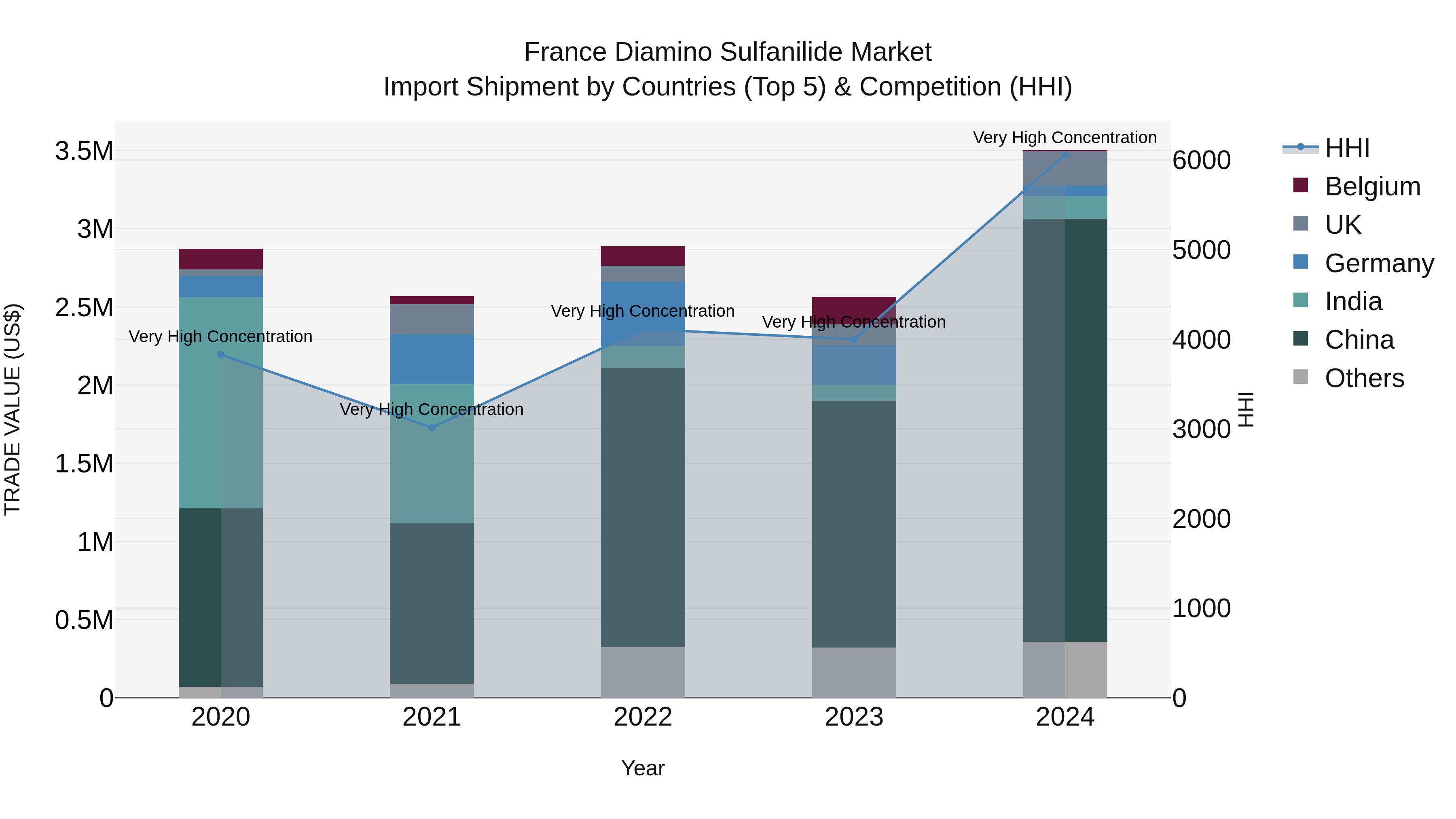Click the 2020 China bar segment
Viewport: 1456px width, 819px height.
coord(221,597)
